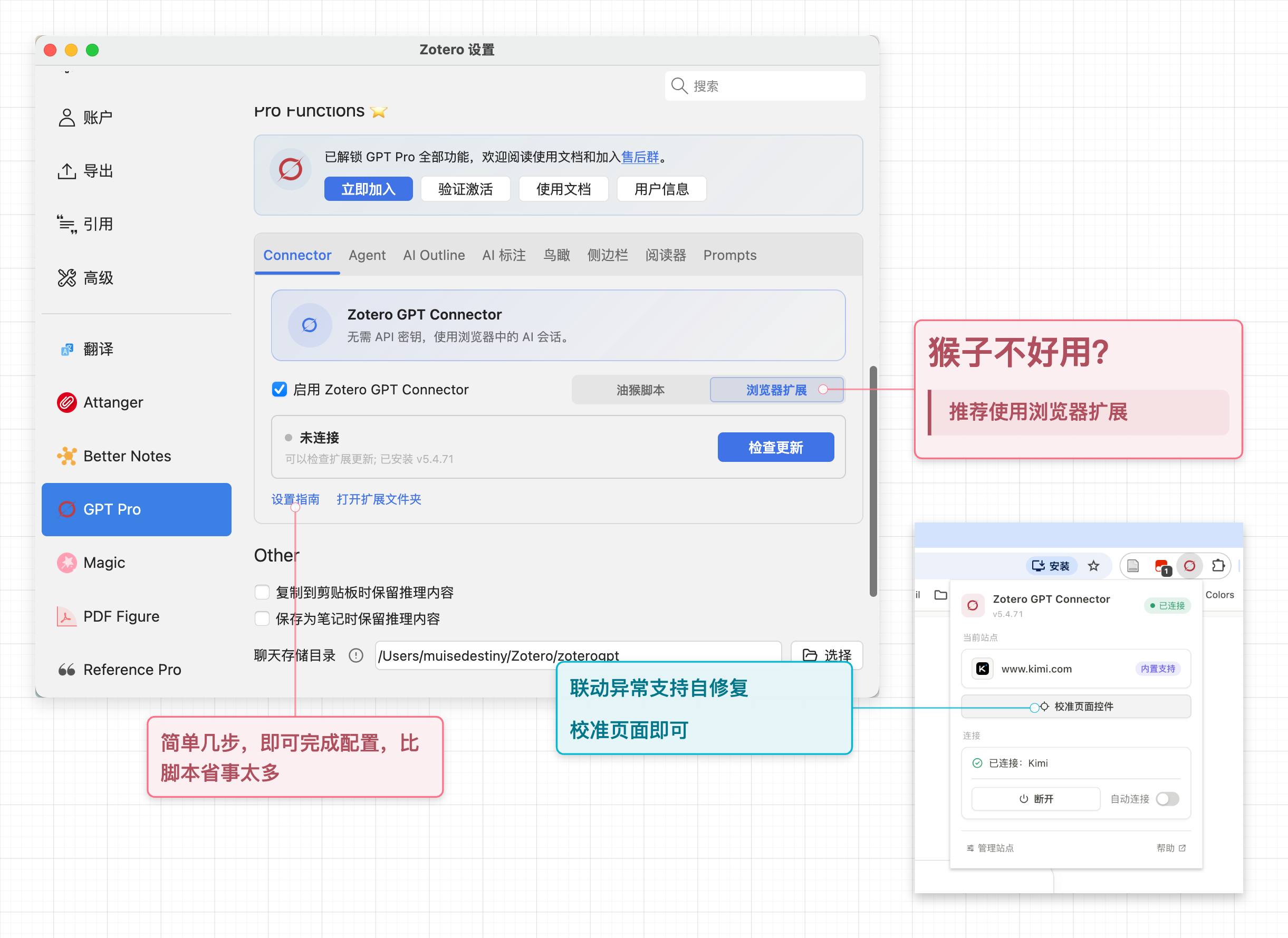Open 帮助 help link in extension popup
1288x938 pixels.
tap(1171, 848)
